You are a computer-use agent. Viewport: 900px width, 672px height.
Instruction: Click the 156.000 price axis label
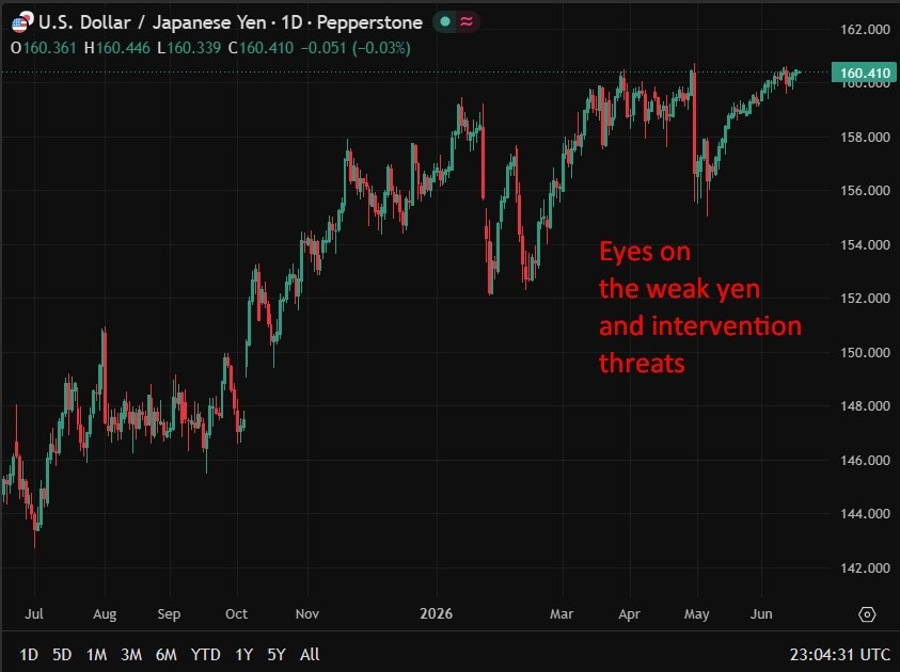865,190
